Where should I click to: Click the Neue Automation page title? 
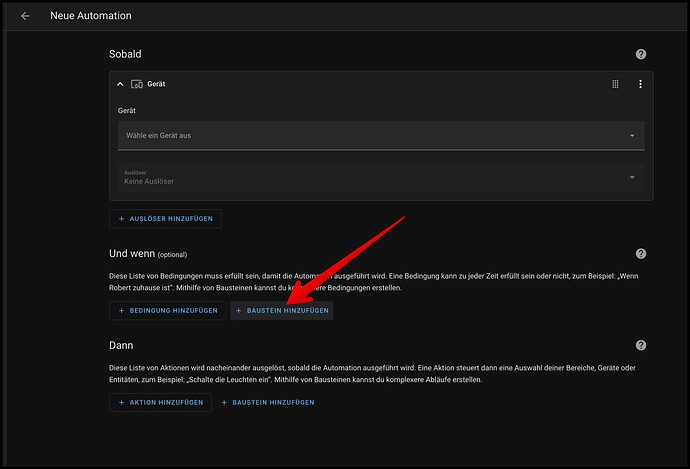pos(90,16)
